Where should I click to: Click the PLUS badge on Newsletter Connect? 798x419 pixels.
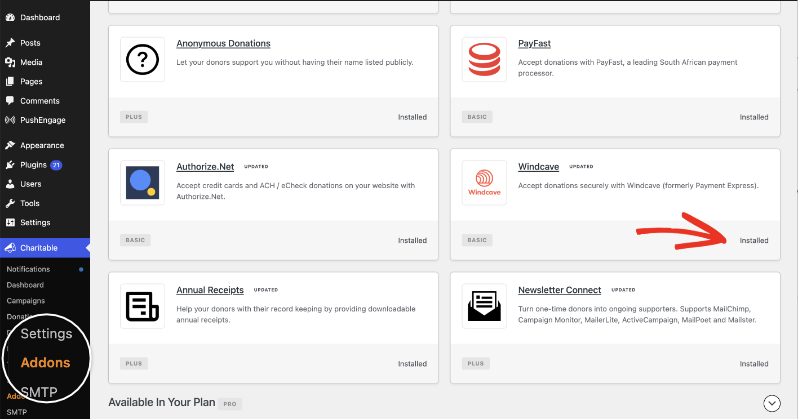[x=475, y=364]
